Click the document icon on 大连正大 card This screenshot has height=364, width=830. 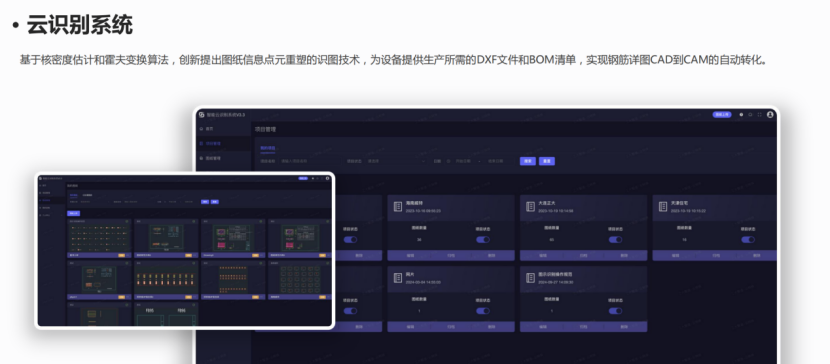[530, 206]
